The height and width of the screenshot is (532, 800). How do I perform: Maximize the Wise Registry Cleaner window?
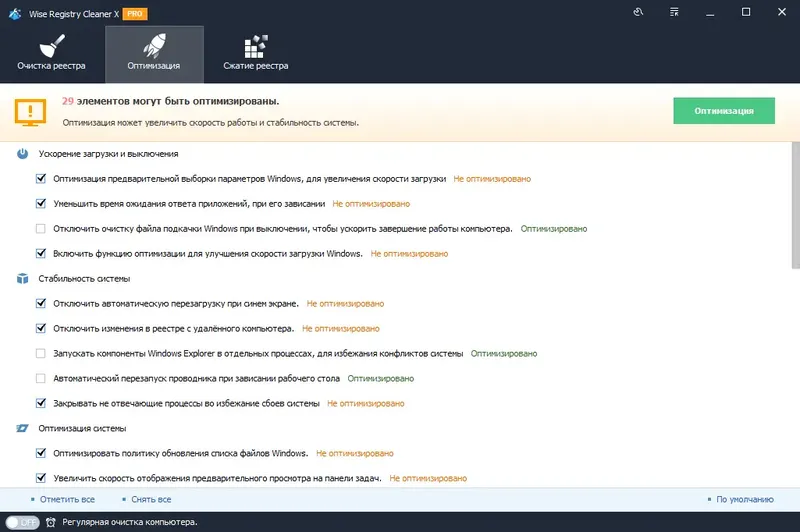tap(745, 12)
